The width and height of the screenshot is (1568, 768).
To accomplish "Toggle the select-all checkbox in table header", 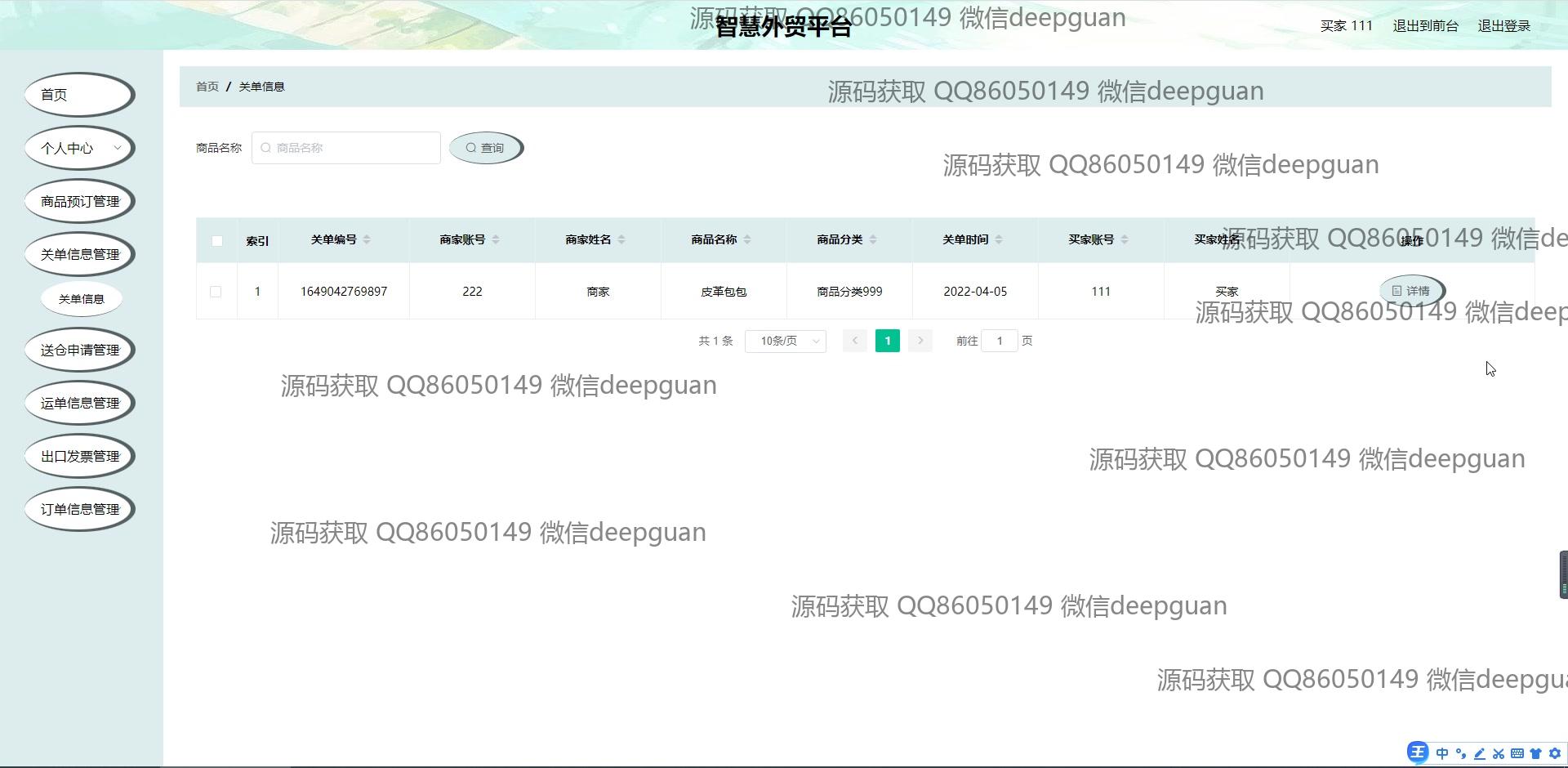I will (216, 241).
